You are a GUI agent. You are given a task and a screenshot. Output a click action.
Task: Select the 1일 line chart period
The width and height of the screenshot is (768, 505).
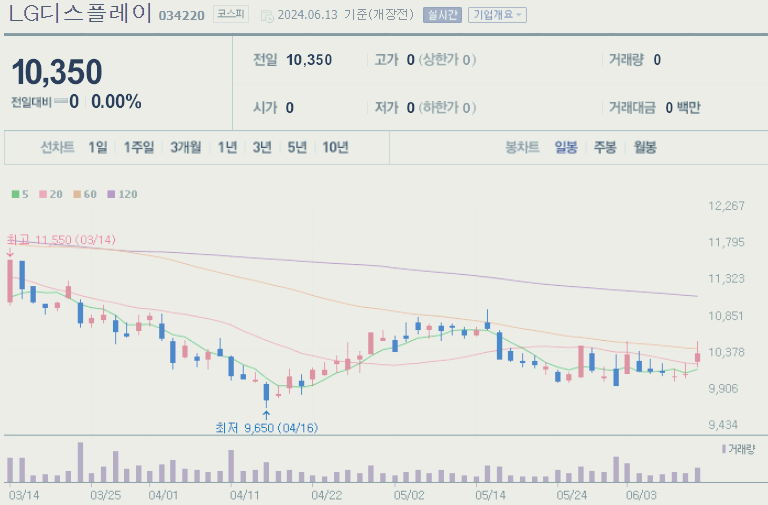point(97,147)
